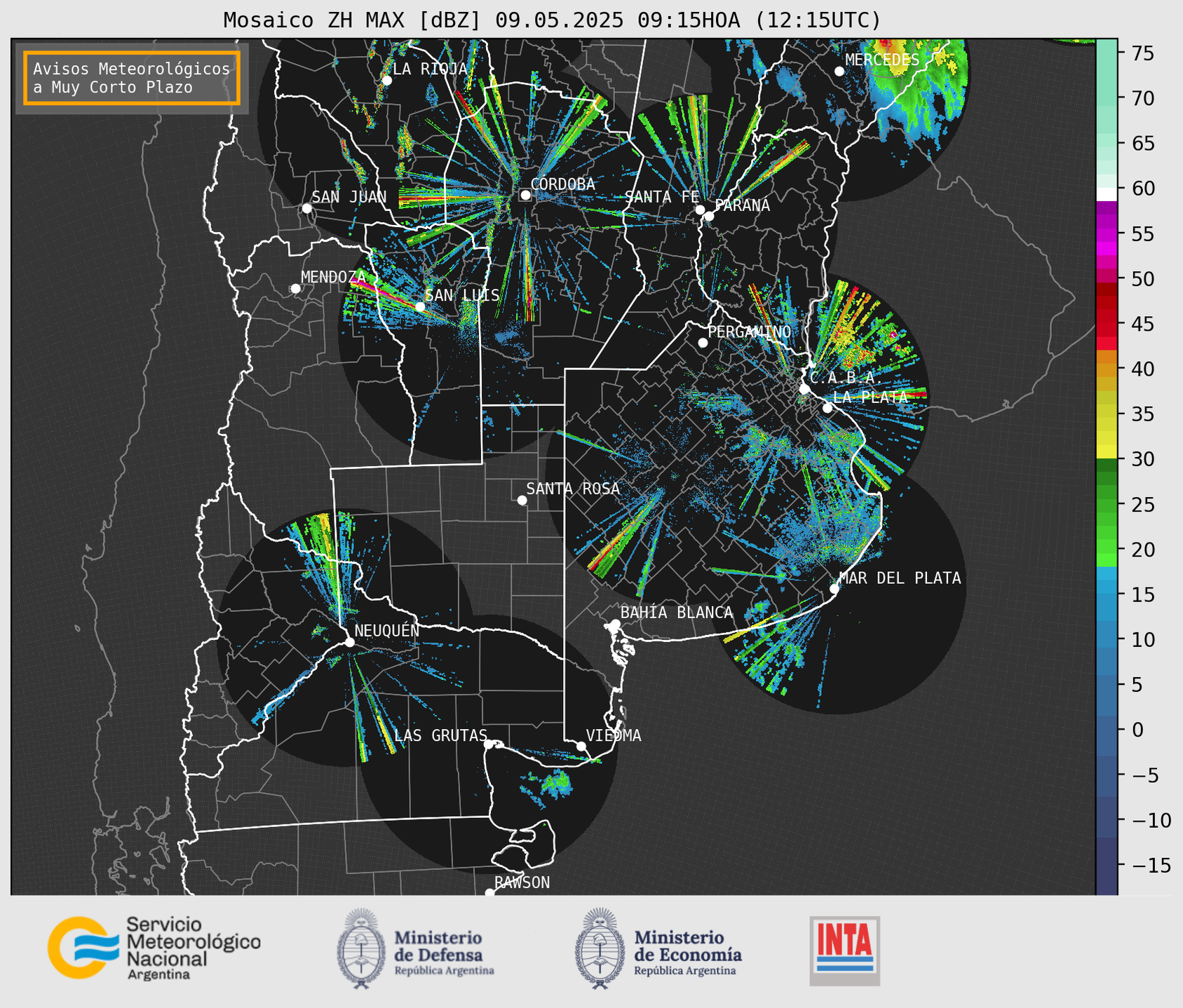Click the Ministerio de Defensa emblem
The height and width of the screenshot is (1008, 1183).
pos(361,948)
